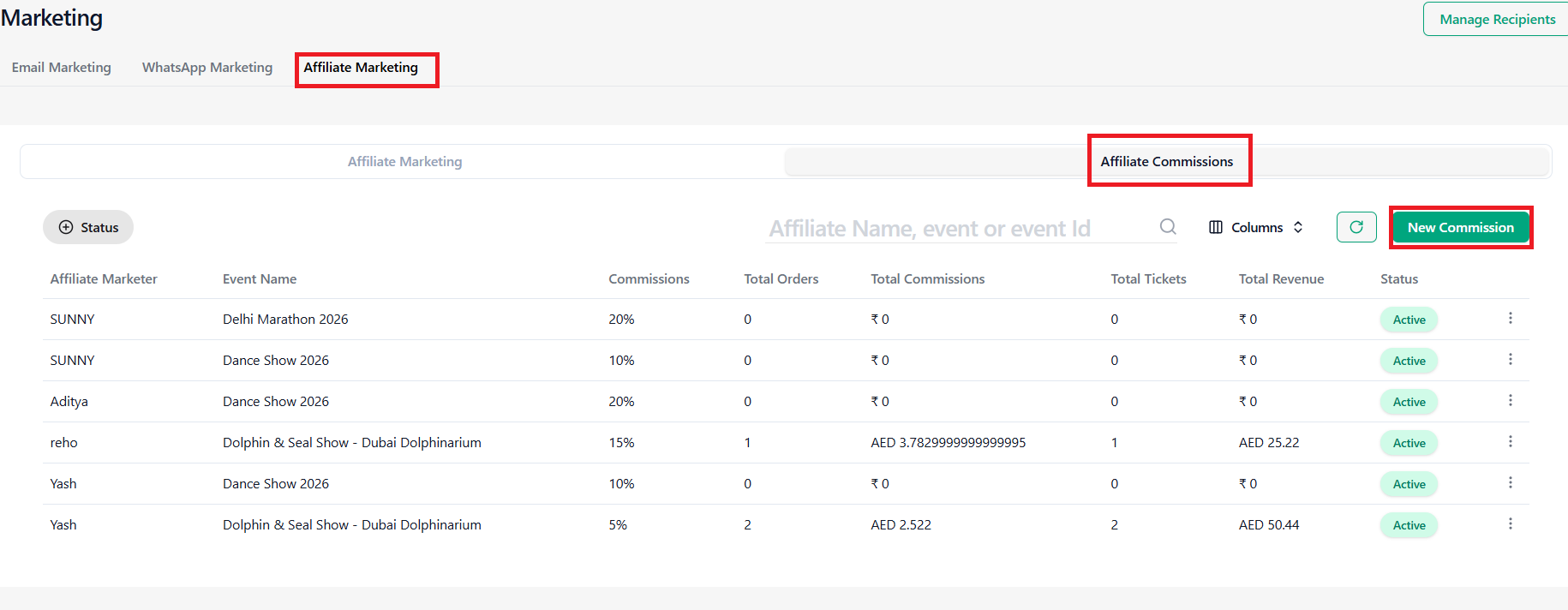Click Dance Show 2026 in Aditya row
This screenshot has height=610, width=1568.
click(x=276, y=402)
